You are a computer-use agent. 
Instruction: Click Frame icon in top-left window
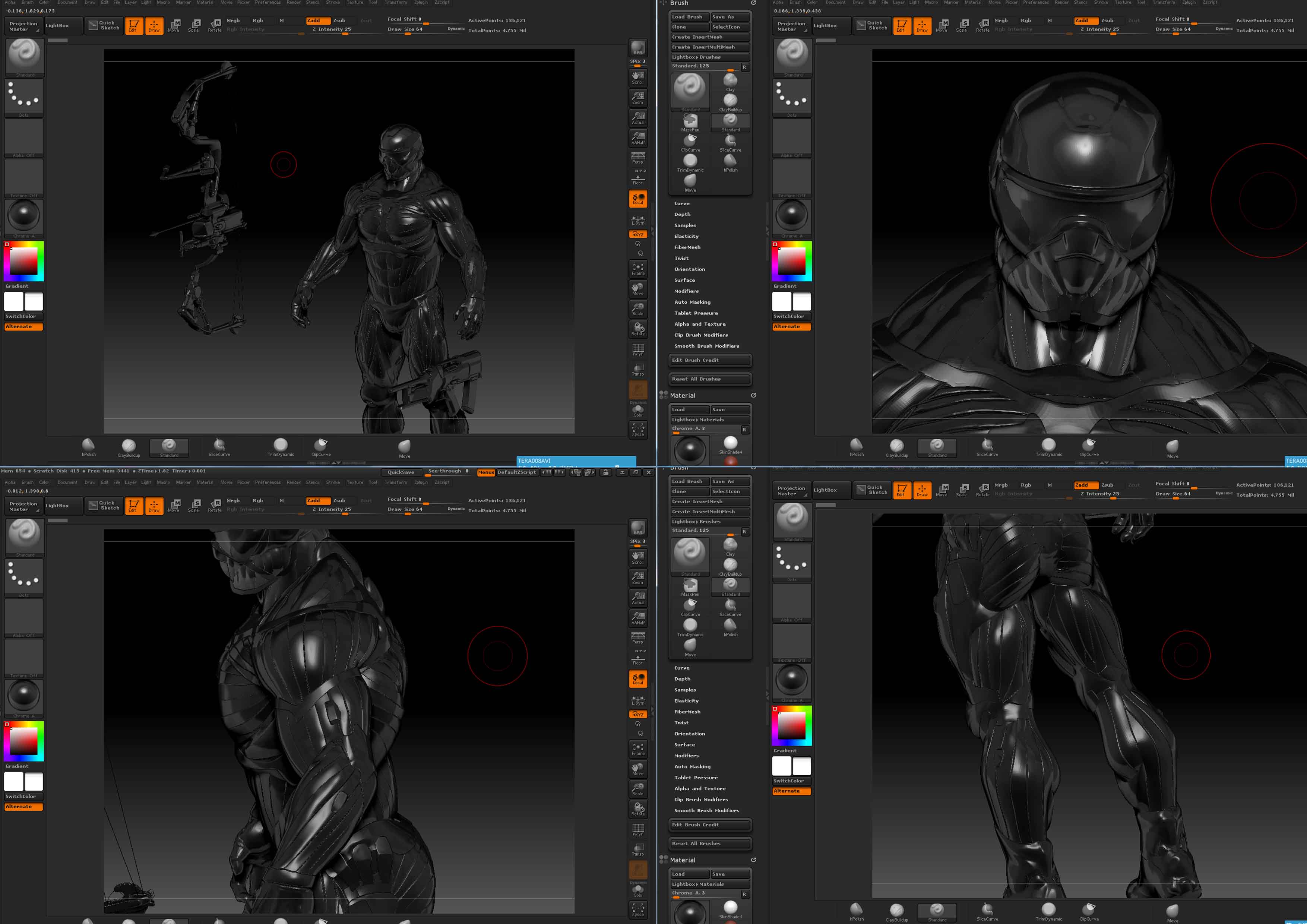pyautogui.click(x=637, y=269)
